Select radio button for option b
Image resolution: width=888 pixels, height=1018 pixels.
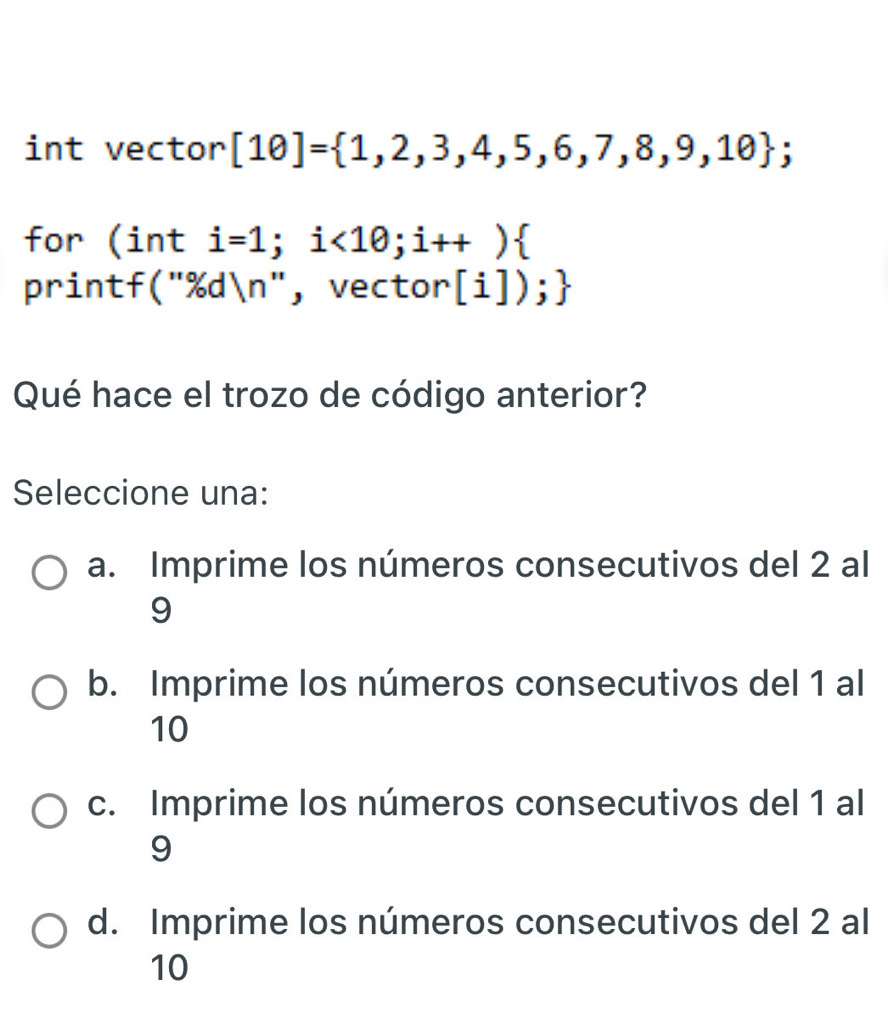coord(49,692)
